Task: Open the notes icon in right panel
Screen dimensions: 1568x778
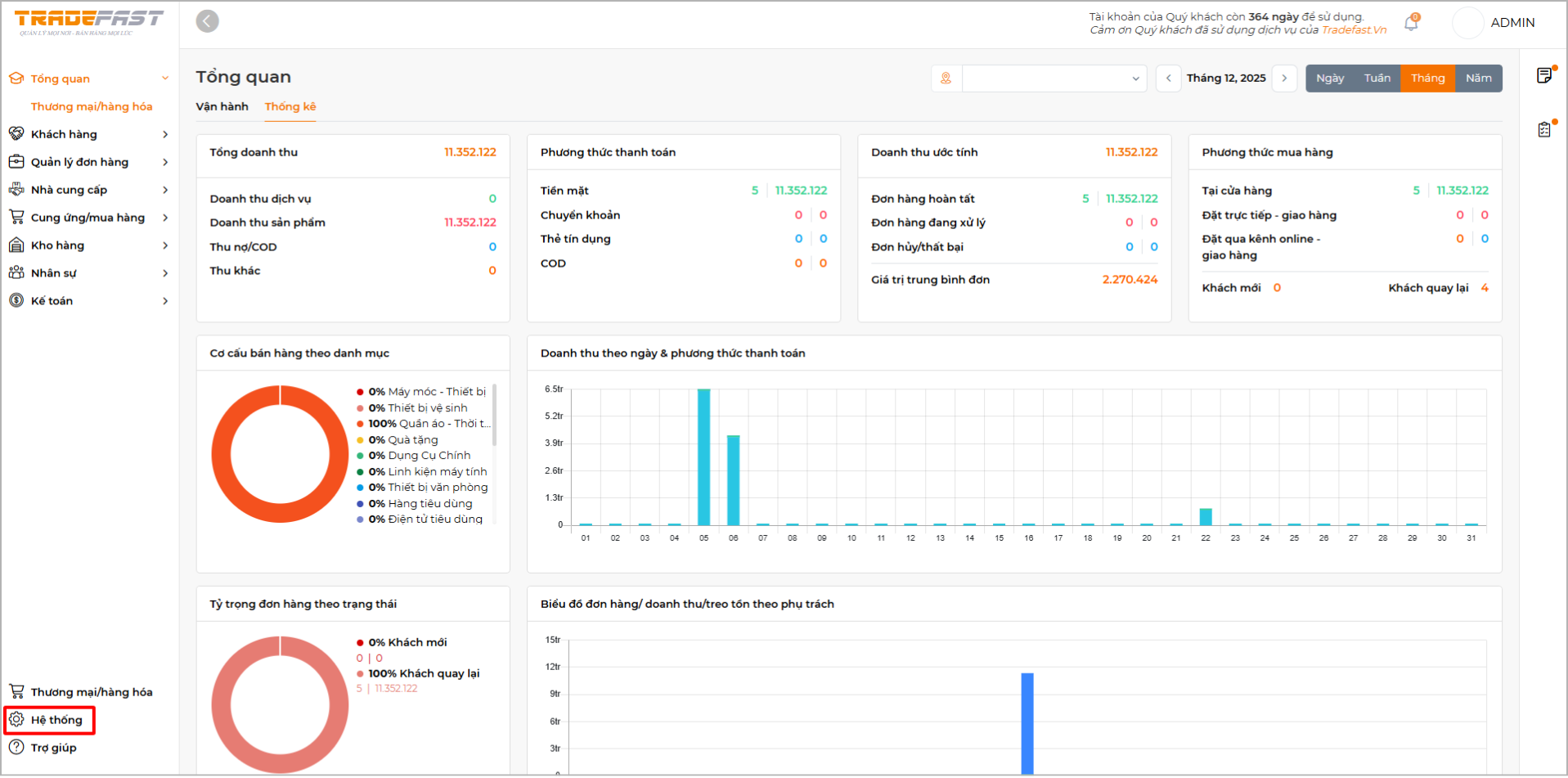Action: click(1544, 76)
